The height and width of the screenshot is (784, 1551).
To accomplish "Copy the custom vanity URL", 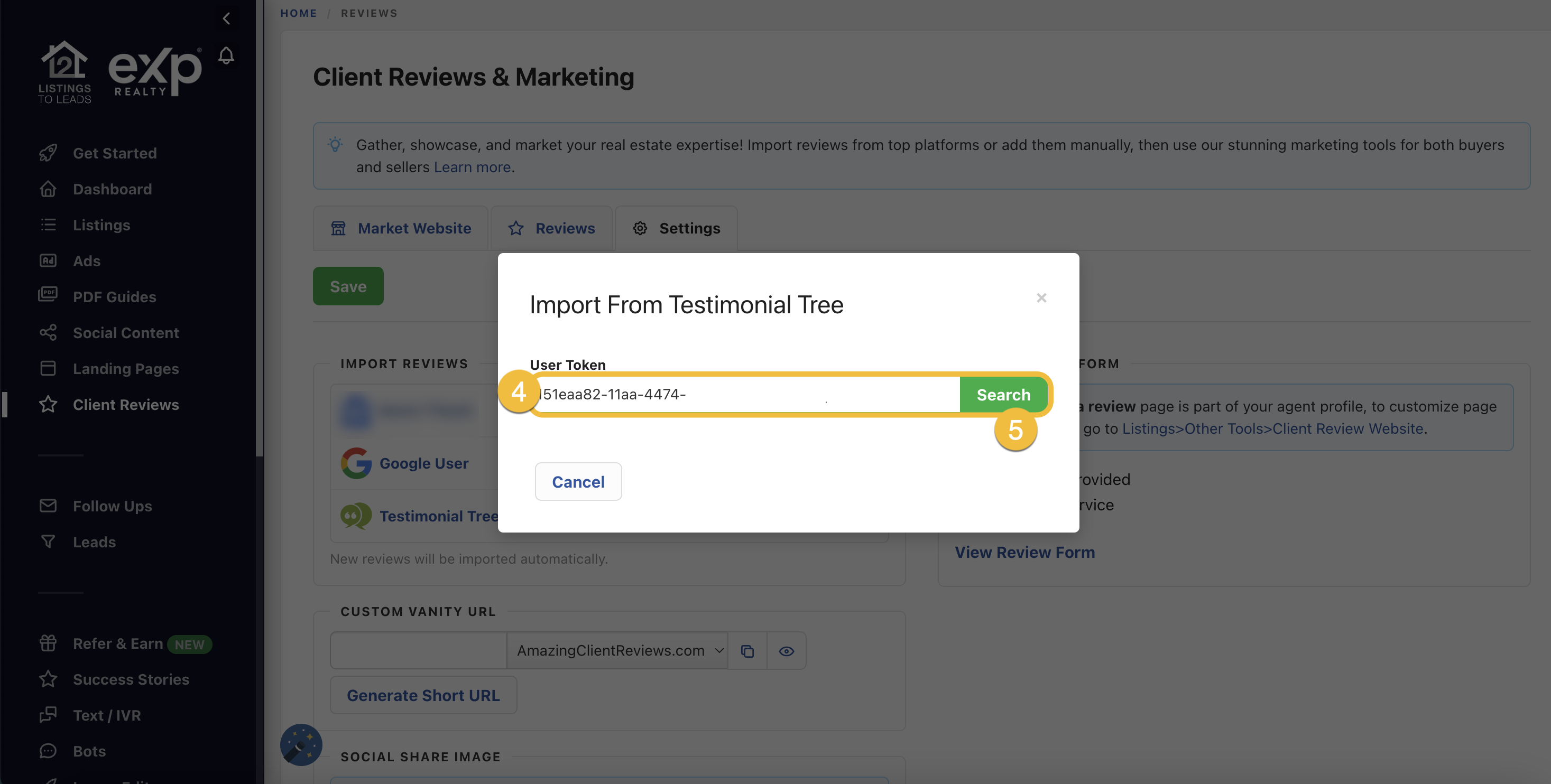I will point(748,650).
